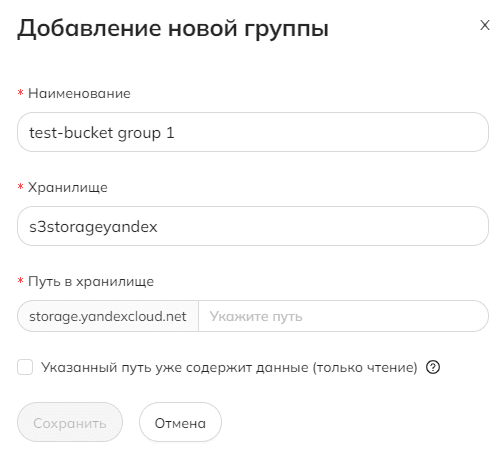The height and width of the screenshot is (457, 503).
Task: Focus the Наименование input field
Action: tap(253, 132)
